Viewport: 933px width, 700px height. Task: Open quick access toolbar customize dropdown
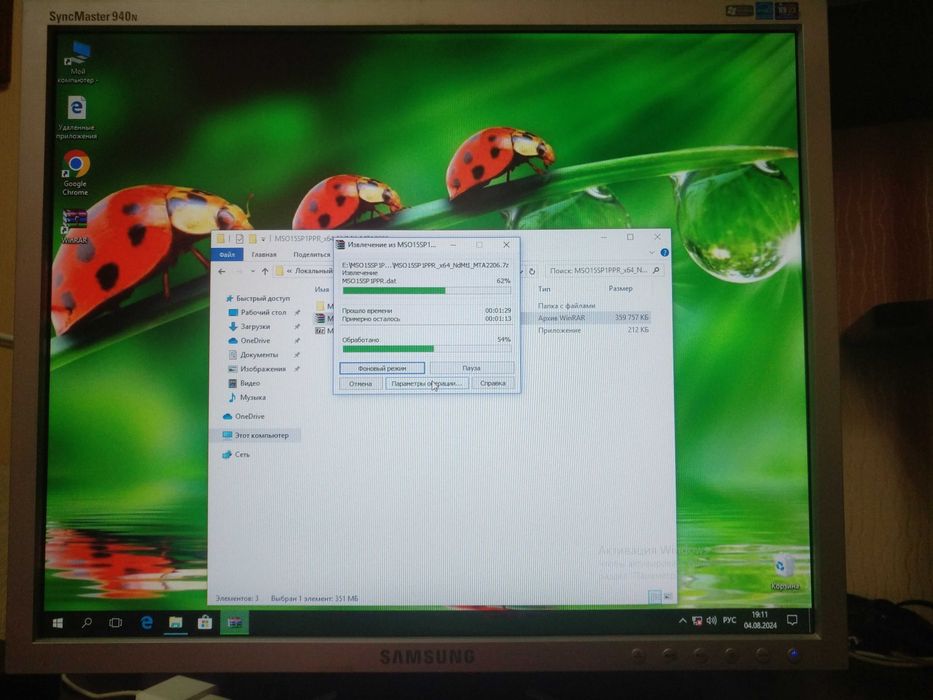(x=263, y=239)
